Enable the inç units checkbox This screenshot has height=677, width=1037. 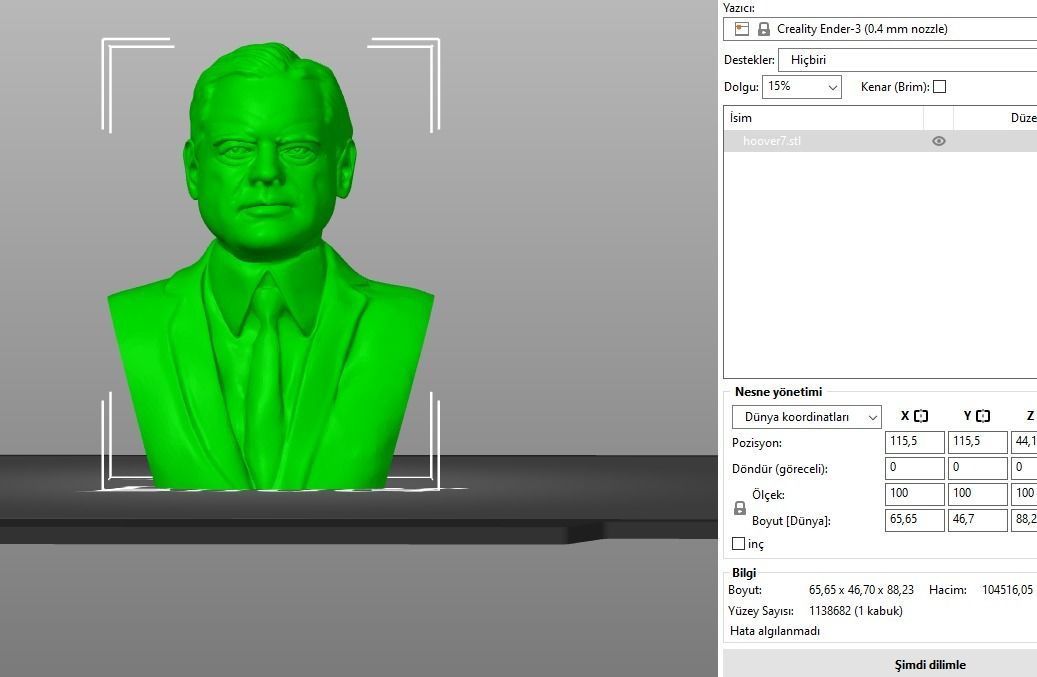click(x=739, y=543)
